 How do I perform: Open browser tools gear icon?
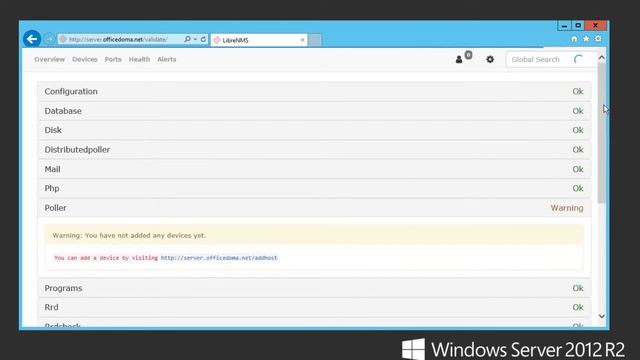coord(598,39)
